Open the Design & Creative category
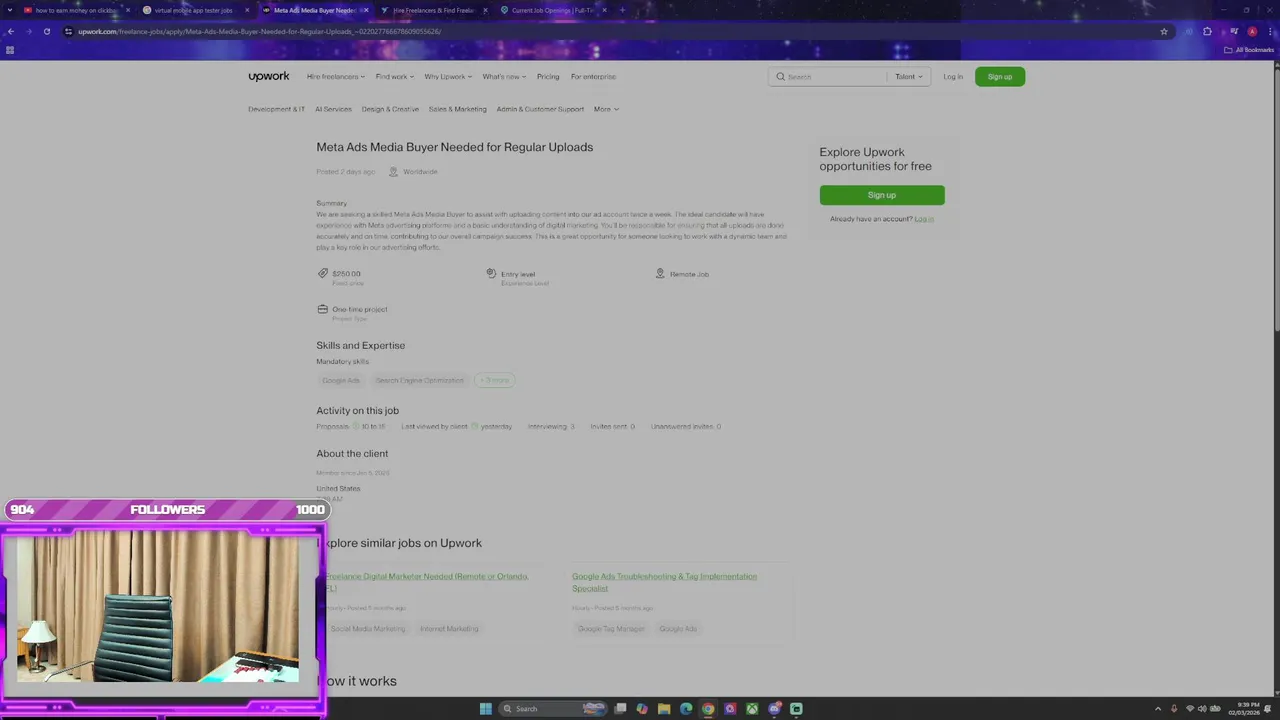This screenshot has width=1280, height=720. (390, 109)
